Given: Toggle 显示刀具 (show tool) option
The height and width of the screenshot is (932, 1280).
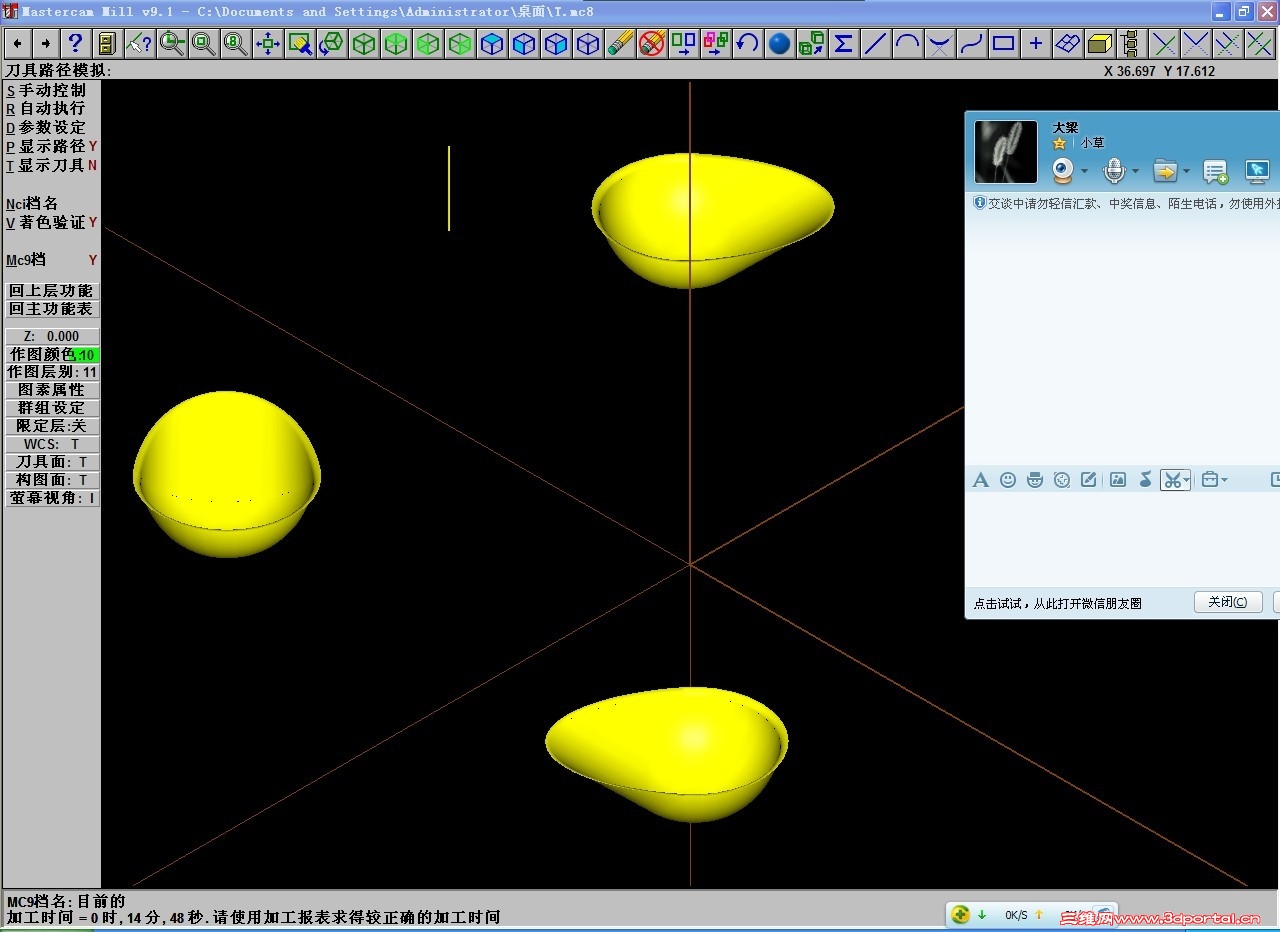Looking at the screenshot, I should [x=52, y=165].
